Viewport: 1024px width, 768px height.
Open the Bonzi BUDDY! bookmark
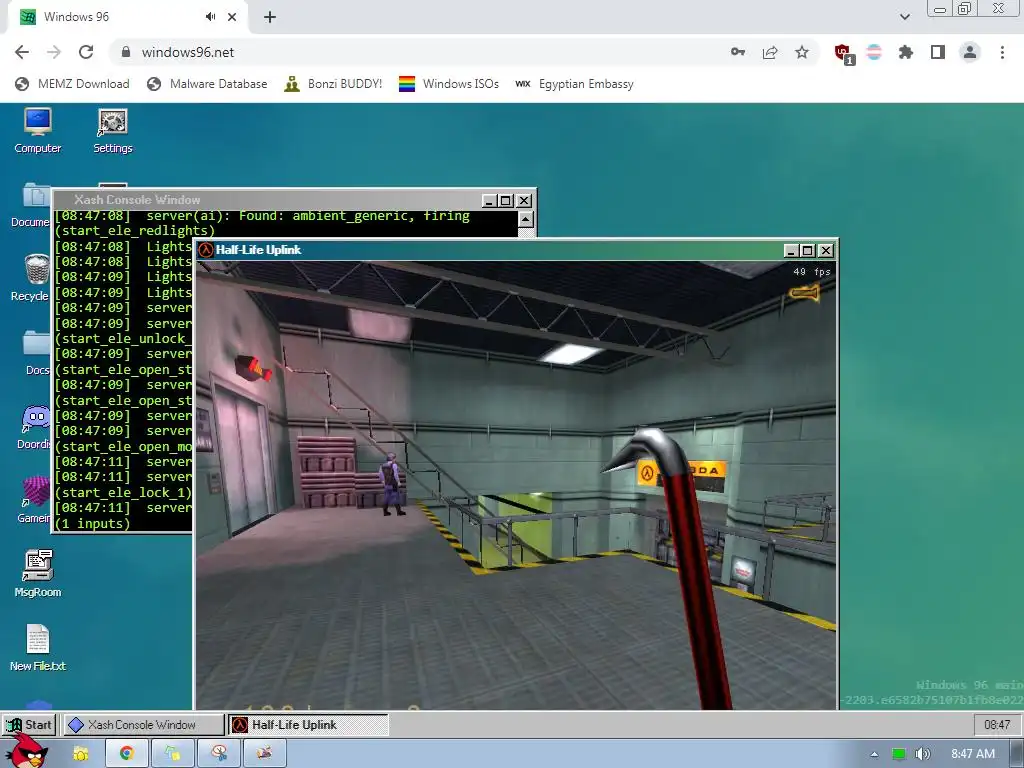333,84
